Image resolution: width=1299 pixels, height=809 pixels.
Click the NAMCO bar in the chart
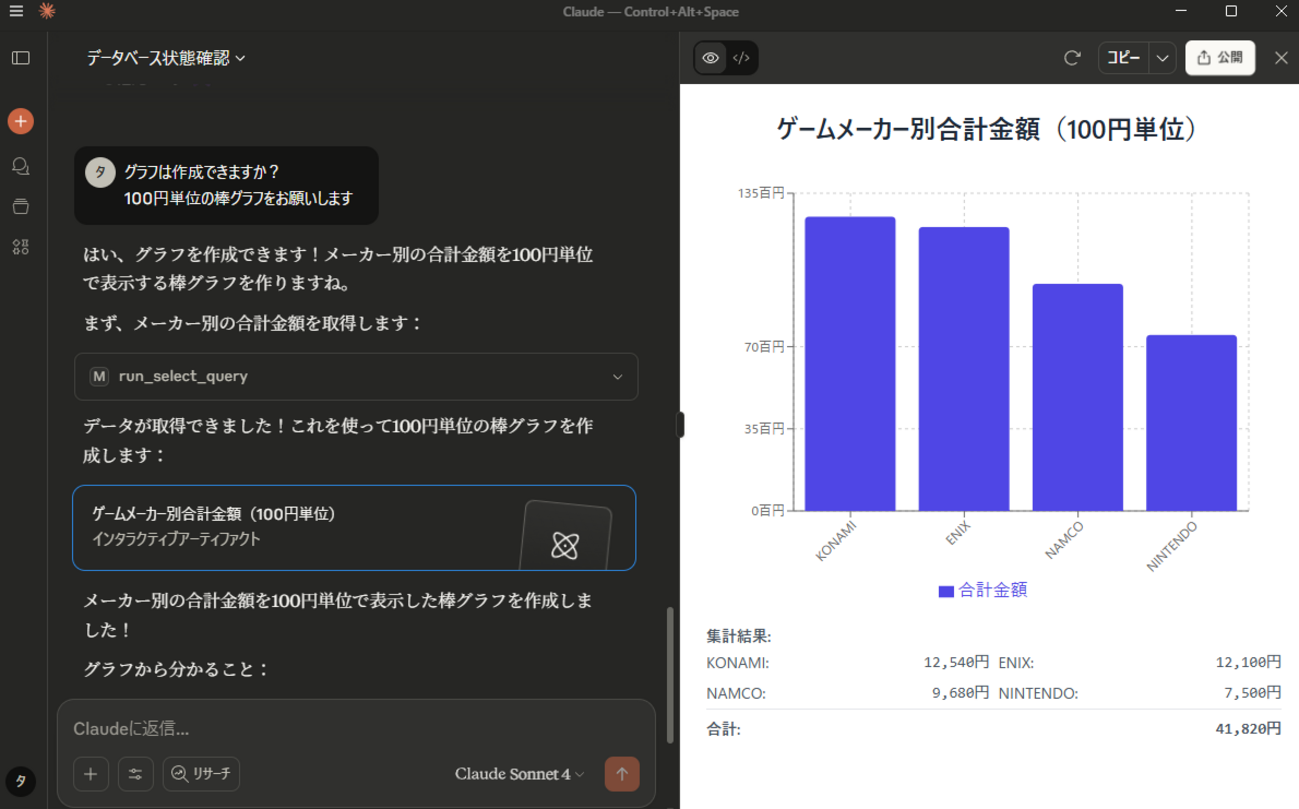tap(1078, 398)
